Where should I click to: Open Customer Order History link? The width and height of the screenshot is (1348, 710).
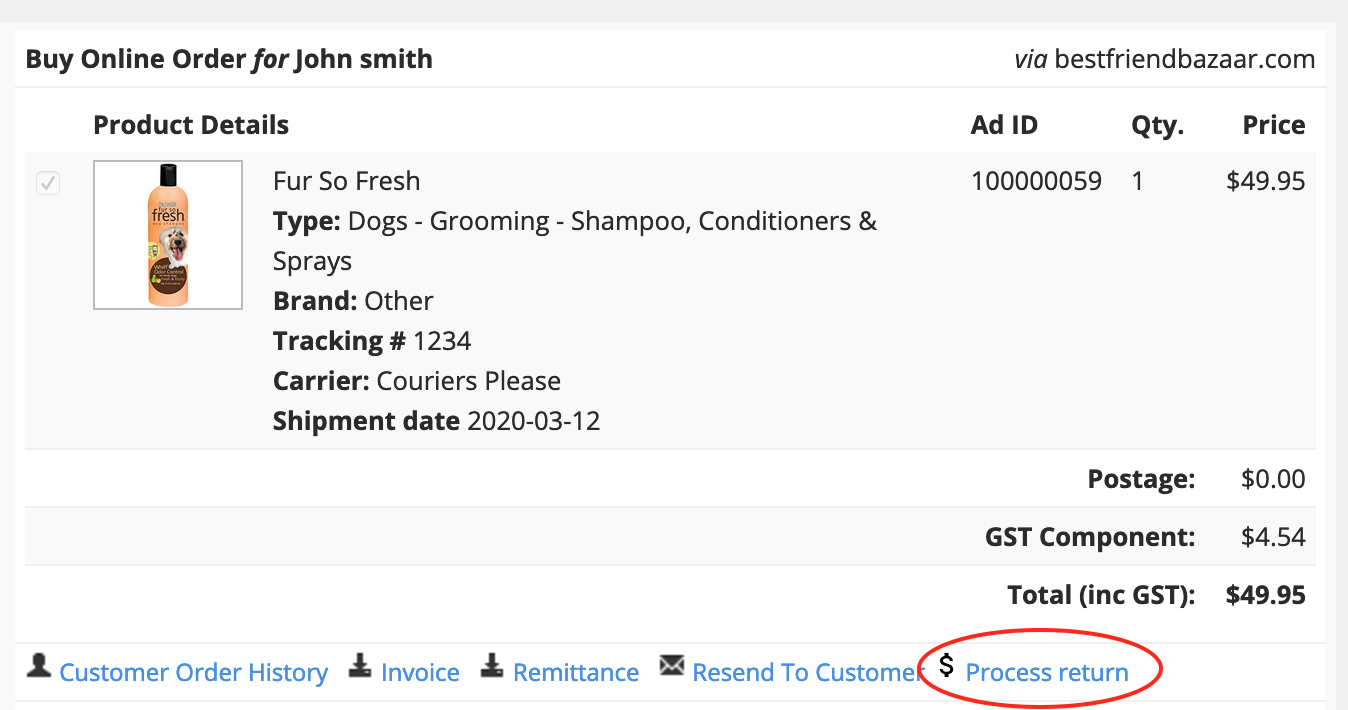pyautogui.click(x=193, y=673)
